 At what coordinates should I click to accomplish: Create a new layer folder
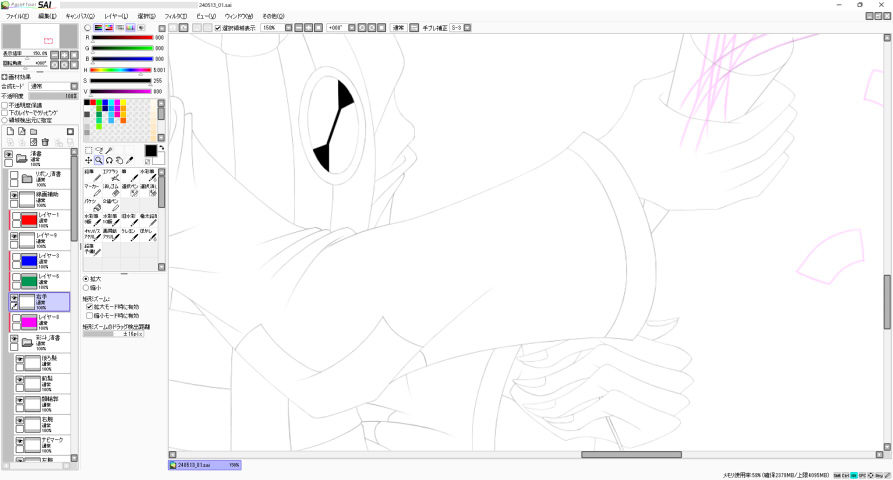coord(33,132)
